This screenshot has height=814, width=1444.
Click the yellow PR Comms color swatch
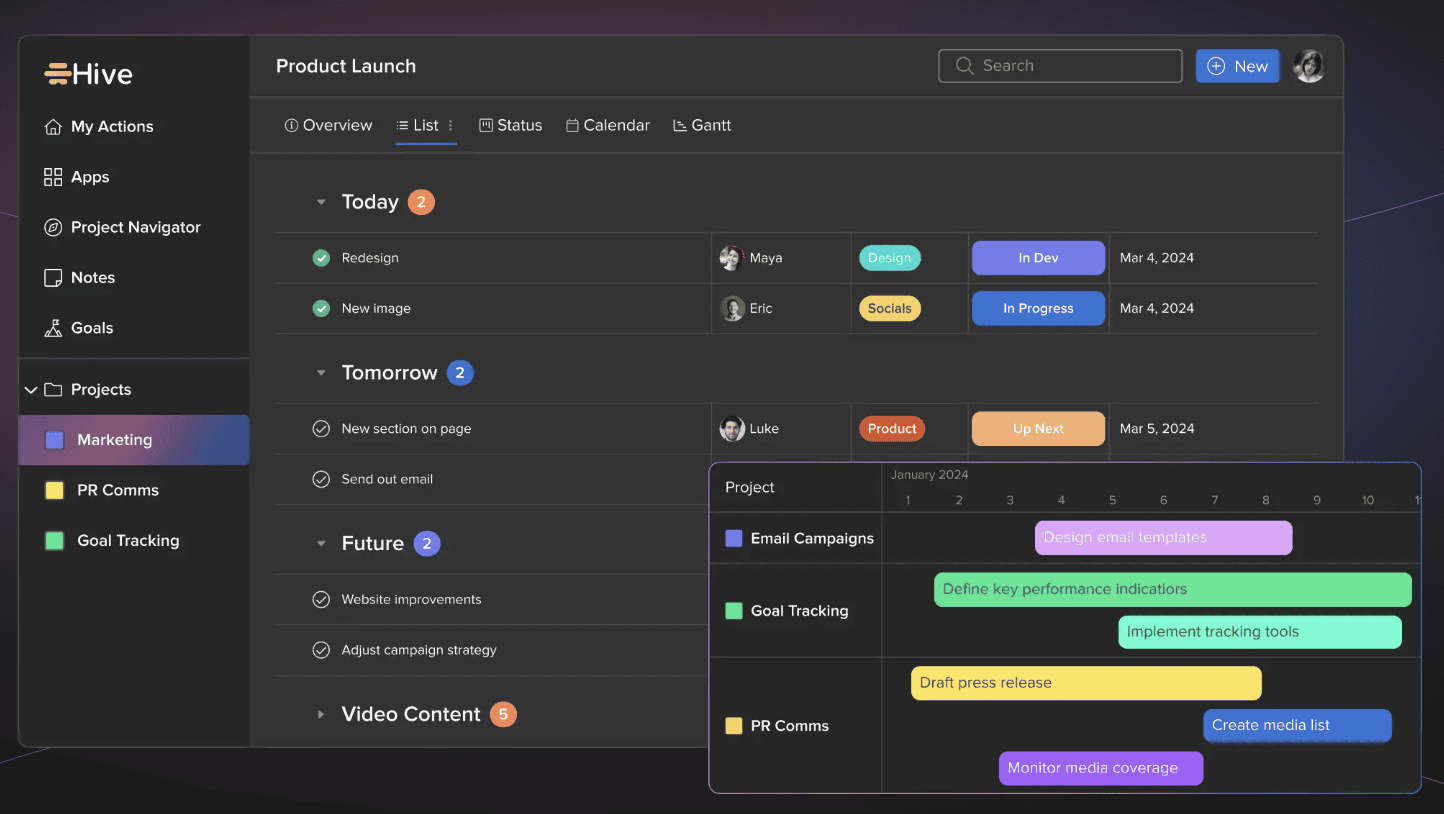tap(55, 490)
